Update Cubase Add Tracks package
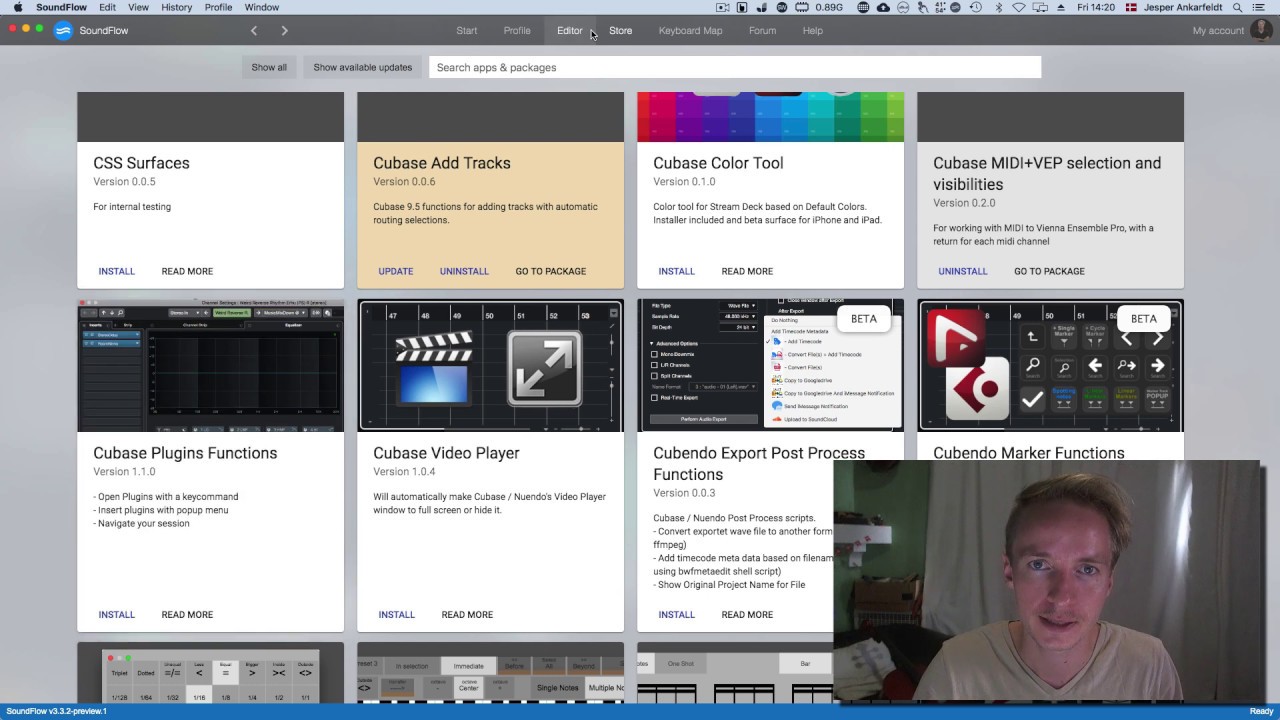The height and width of the screenshot is (720, 1280). coord(396,271)
